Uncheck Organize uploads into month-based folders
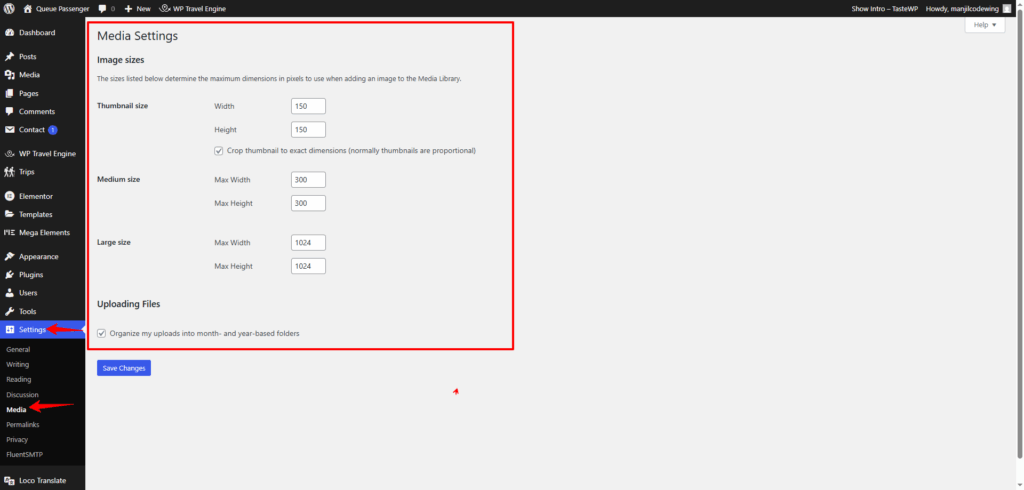This screenshot has width=1024, height=490. coord(102,333)
